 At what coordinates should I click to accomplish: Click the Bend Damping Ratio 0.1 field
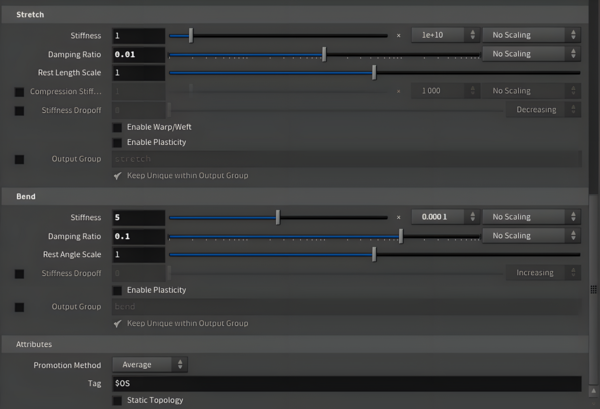pos(139,236)
